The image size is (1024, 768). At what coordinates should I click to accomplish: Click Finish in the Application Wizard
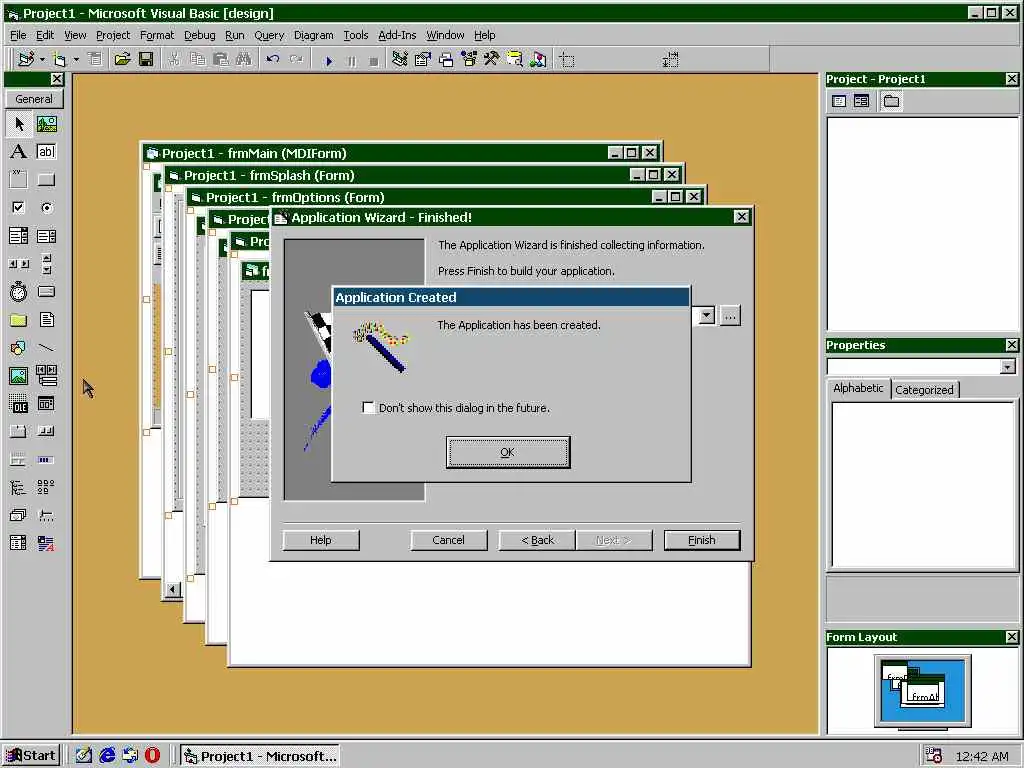click(x=702, y=540)
